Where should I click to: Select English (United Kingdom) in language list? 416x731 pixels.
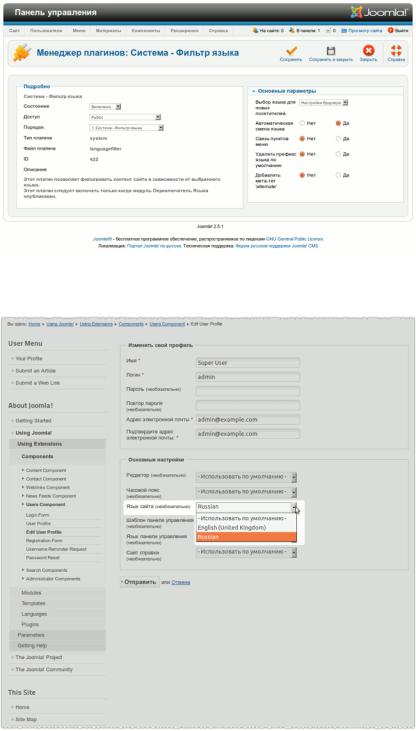pos(246,527)
